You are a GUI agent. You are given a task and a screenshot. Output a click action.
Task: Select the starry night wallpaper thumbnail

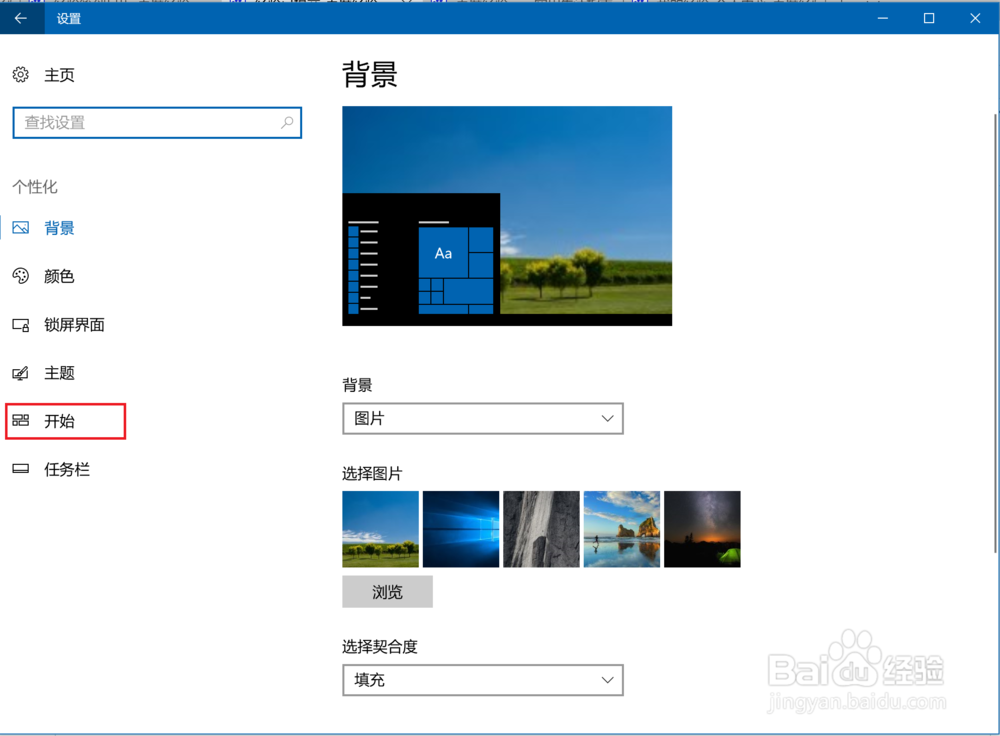[701, 528]
